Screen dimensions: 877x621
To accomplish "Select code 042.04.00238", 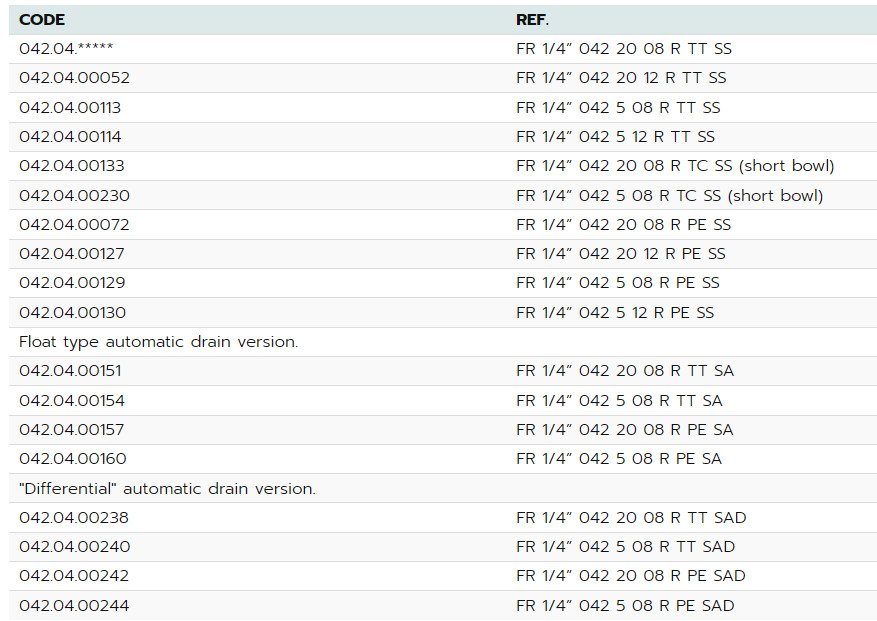I will coord(74,518).
